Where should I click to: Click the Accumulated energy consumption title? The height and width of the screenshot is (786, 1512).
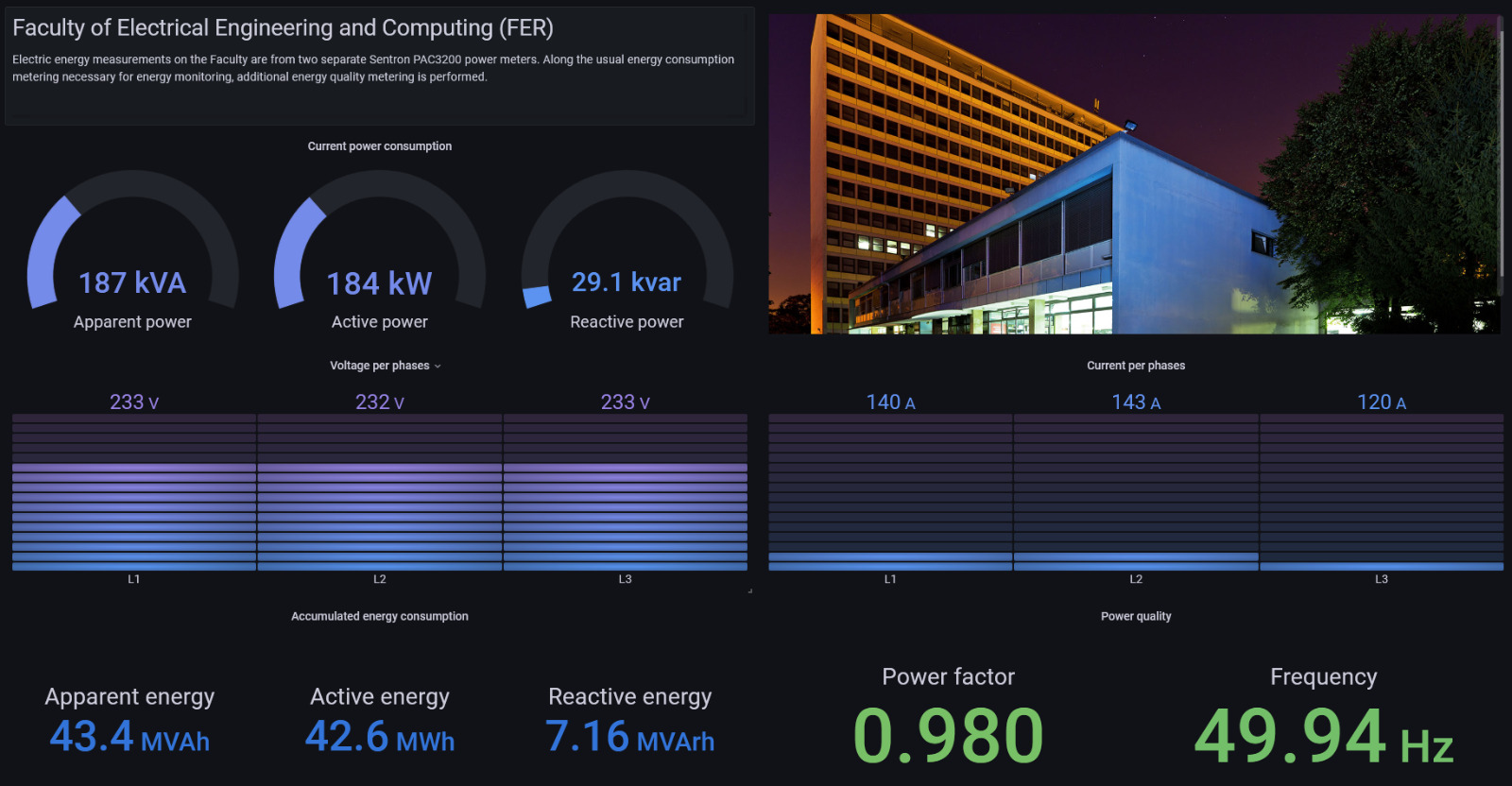pyautogui.click(x=380, y=616)
